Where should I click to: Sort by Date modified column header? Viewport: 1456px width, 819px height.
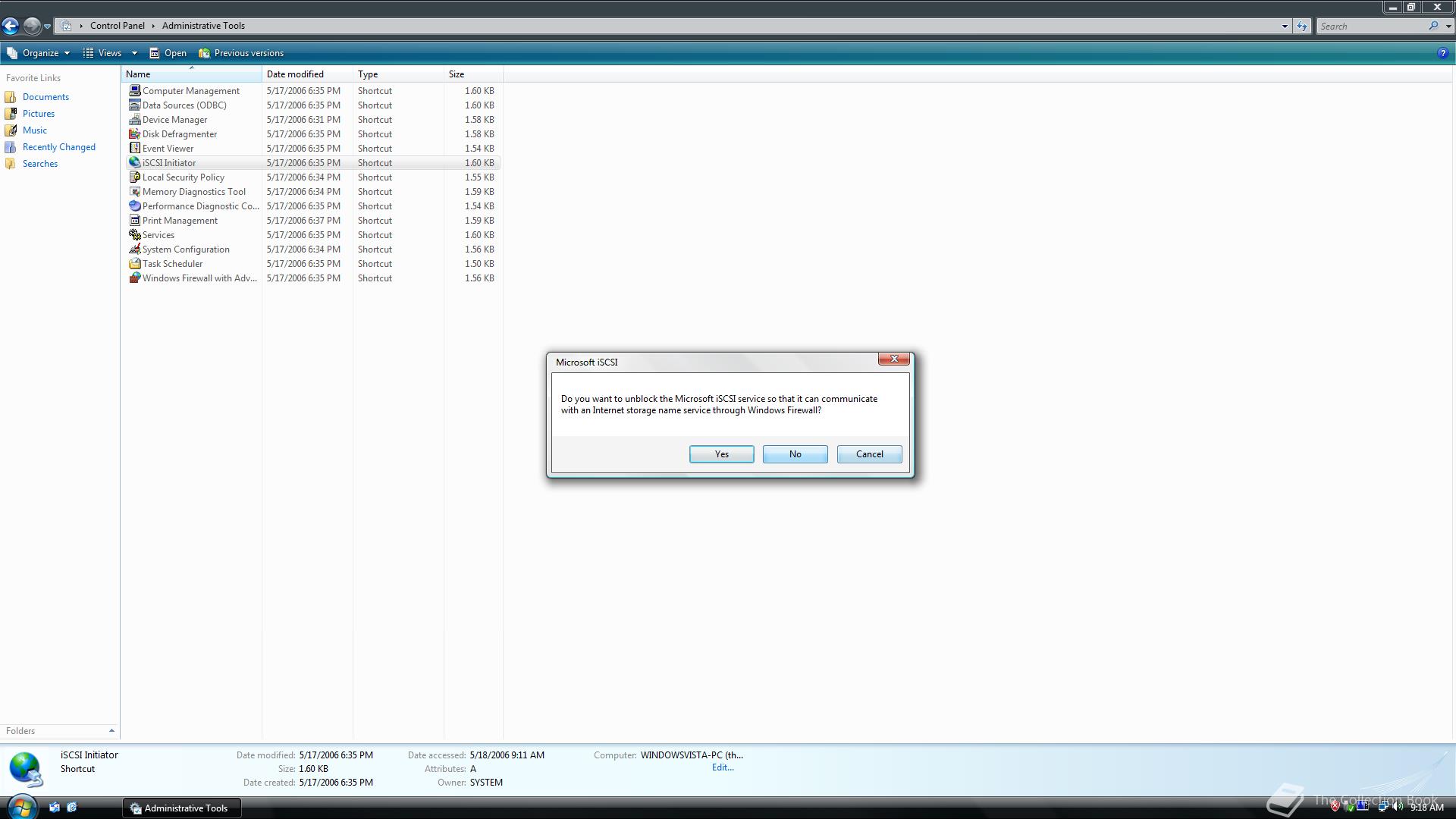[x=307, y=74]
